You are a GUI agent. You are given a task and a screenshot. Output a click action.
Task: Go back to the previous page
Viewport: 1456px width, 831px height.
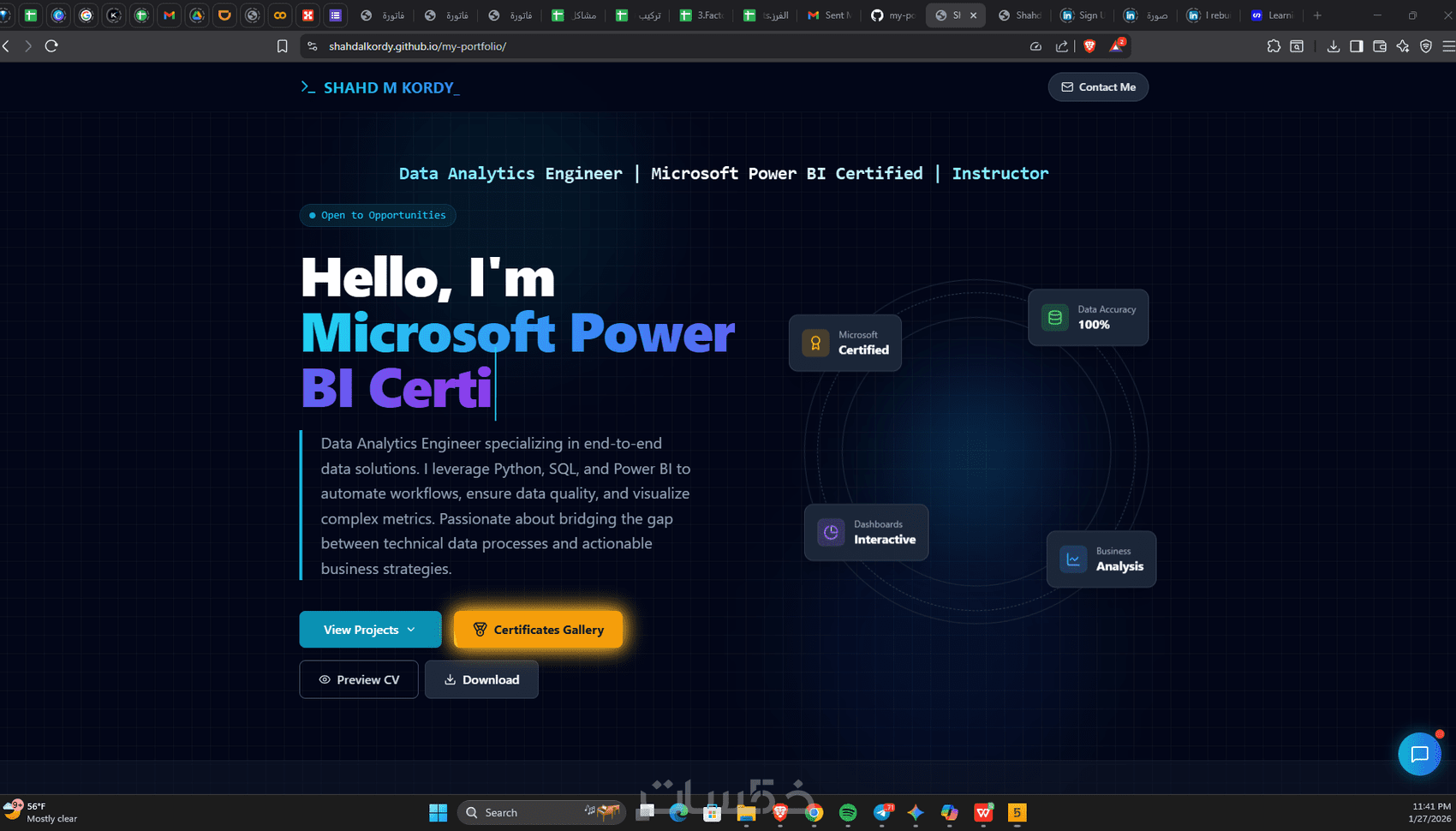(x=6, y=46)
